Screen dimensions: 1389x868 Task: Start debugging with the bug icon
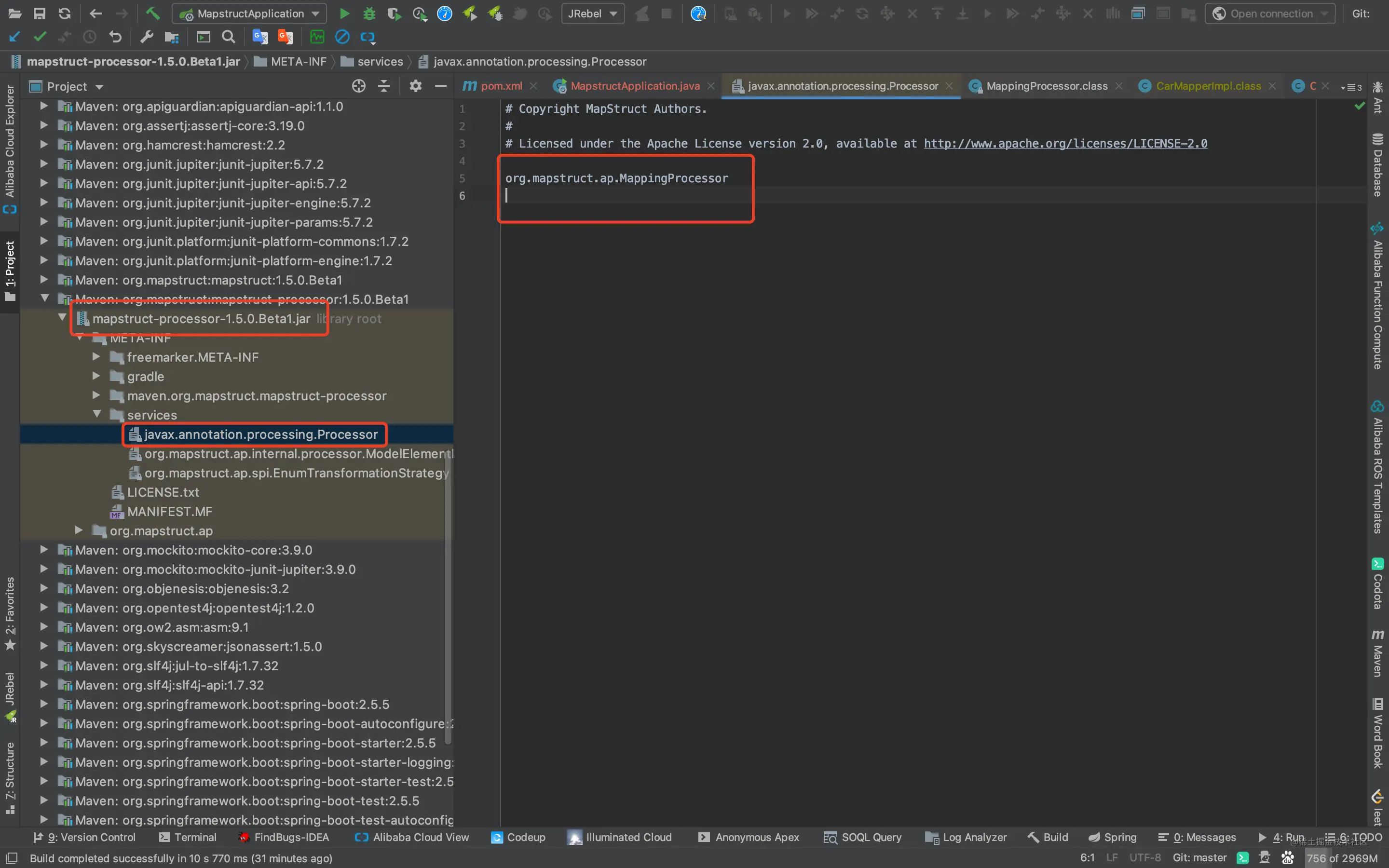pos(369,13)
